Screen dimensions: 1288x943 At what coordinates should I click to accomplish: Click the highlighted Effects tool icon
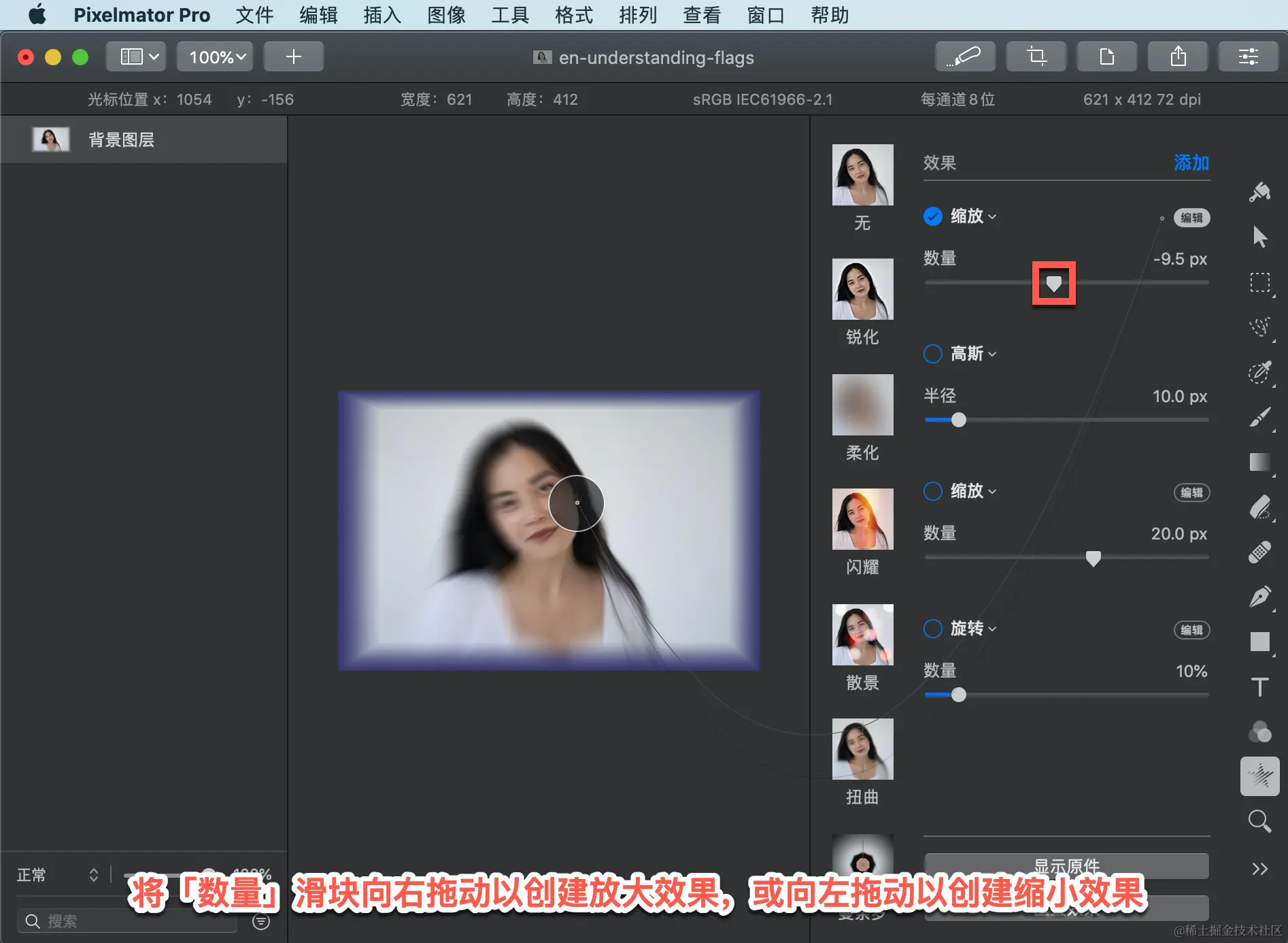click(x=1259, y=776)
